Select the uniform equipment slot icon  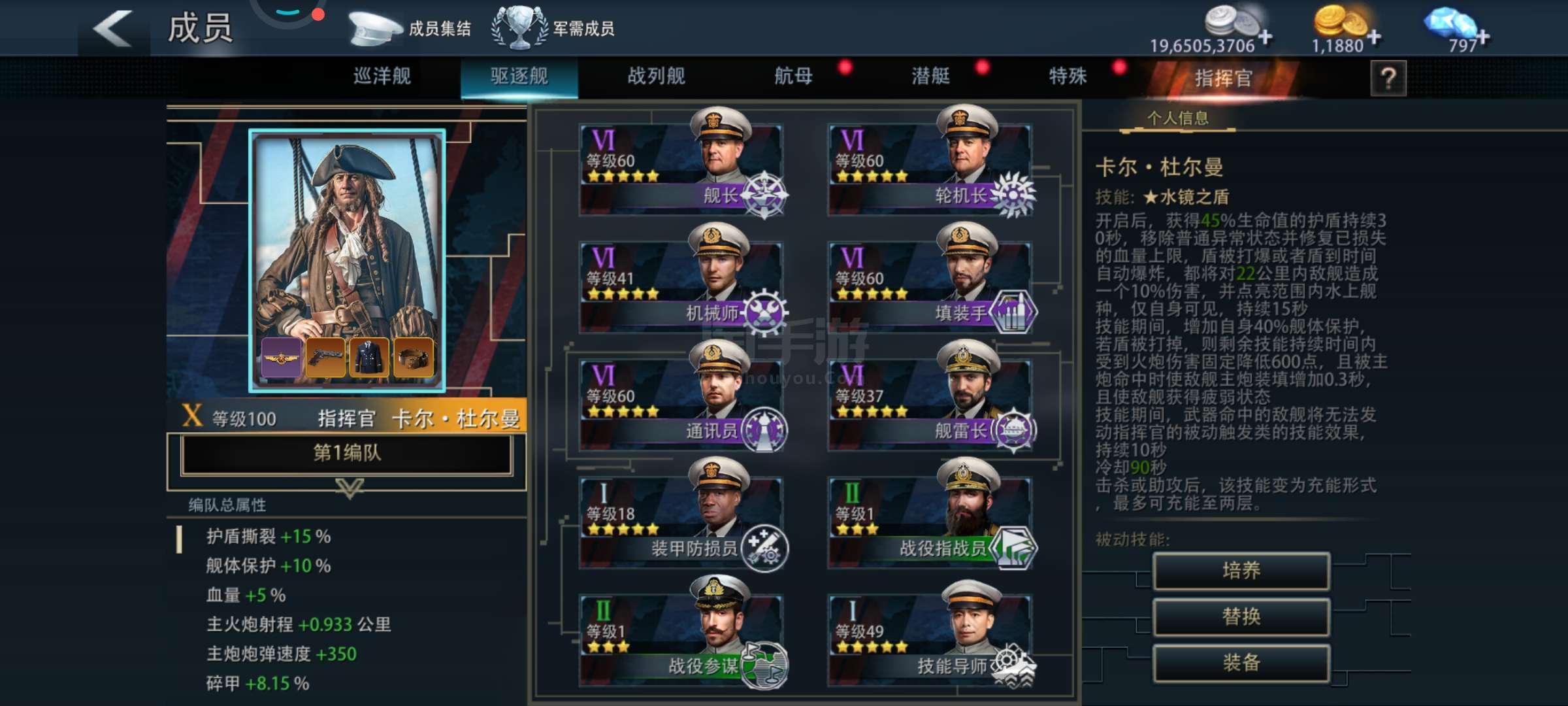click(x=369, y=357)
